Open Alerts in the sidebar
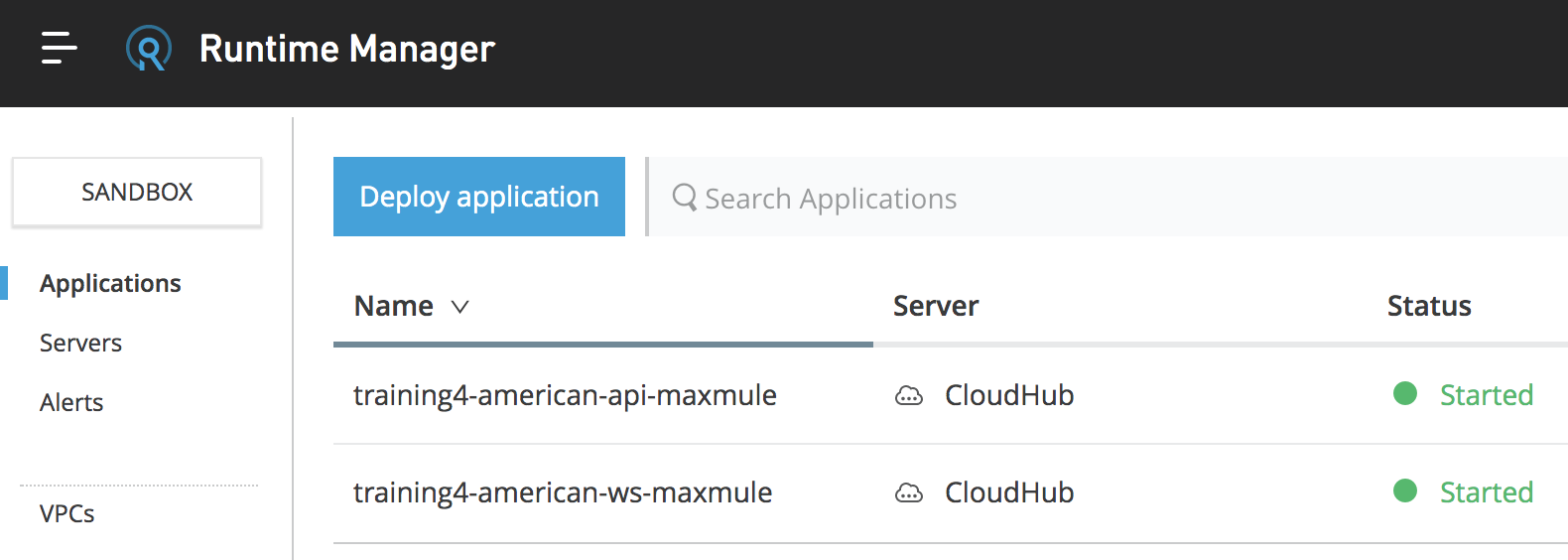This screenshot has width=1568, height=560. click(71, 403)
